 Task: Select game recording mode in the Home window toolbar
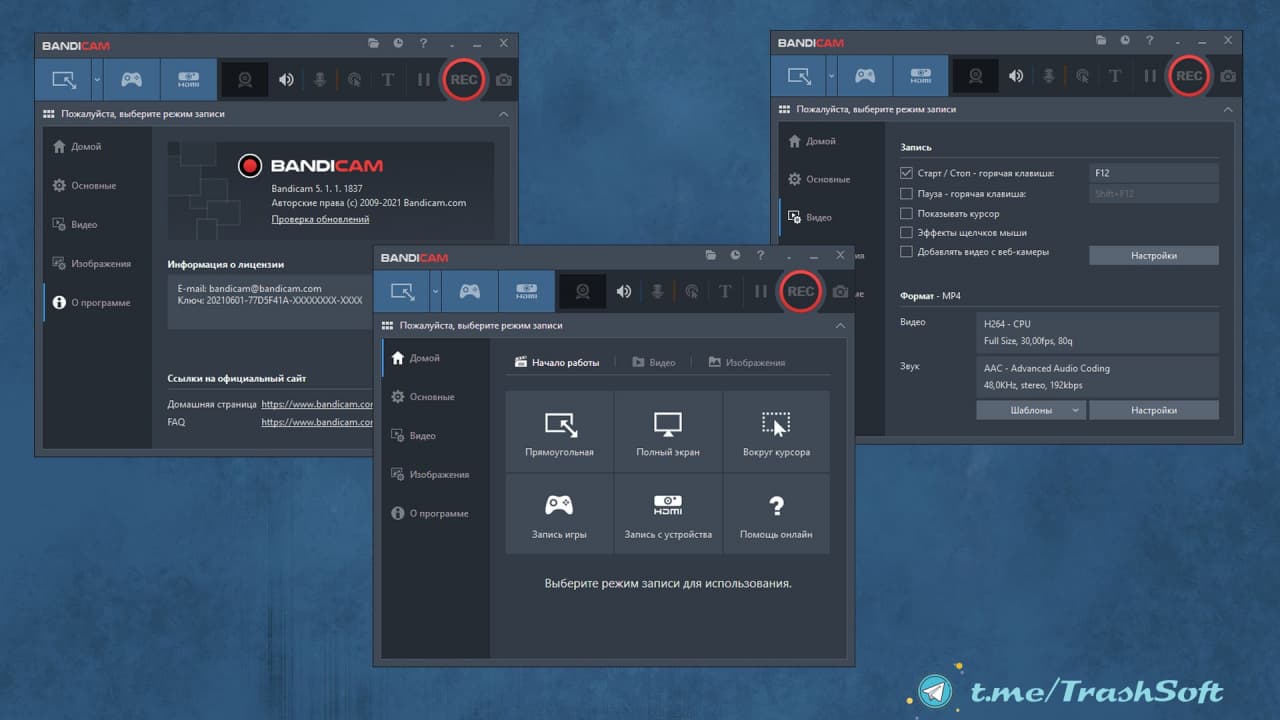469,291
